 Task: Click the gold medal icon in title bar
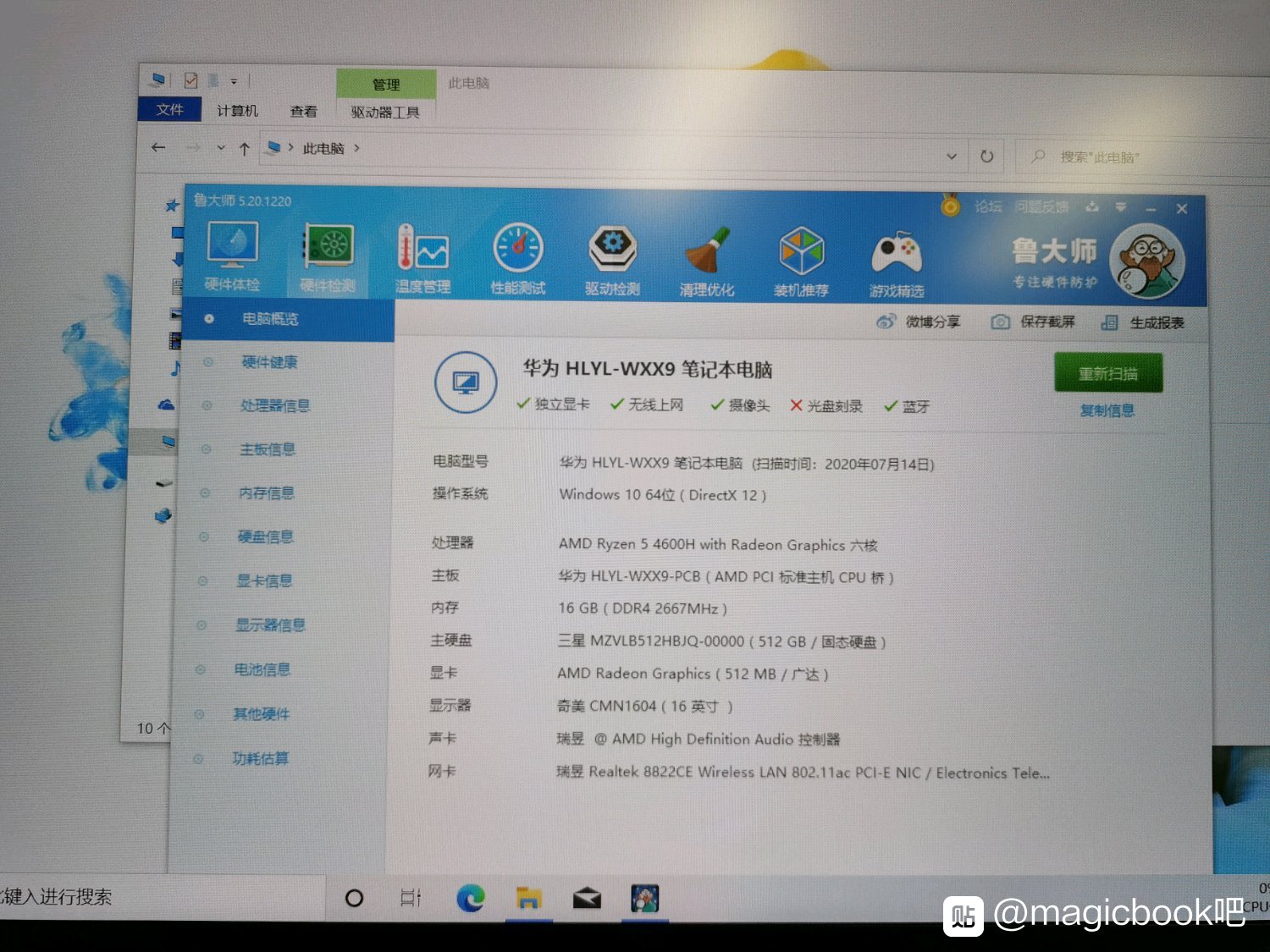coord(951,205)
